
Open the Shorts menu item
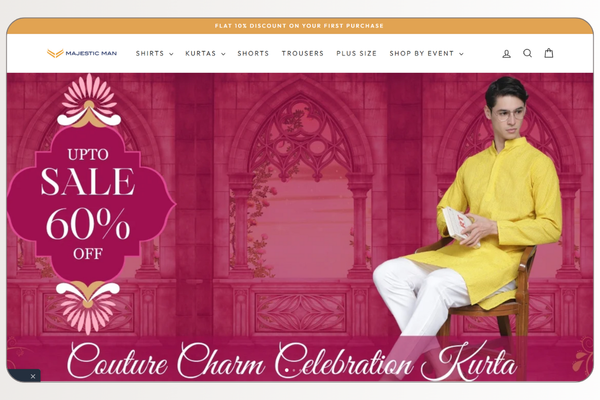253,54
